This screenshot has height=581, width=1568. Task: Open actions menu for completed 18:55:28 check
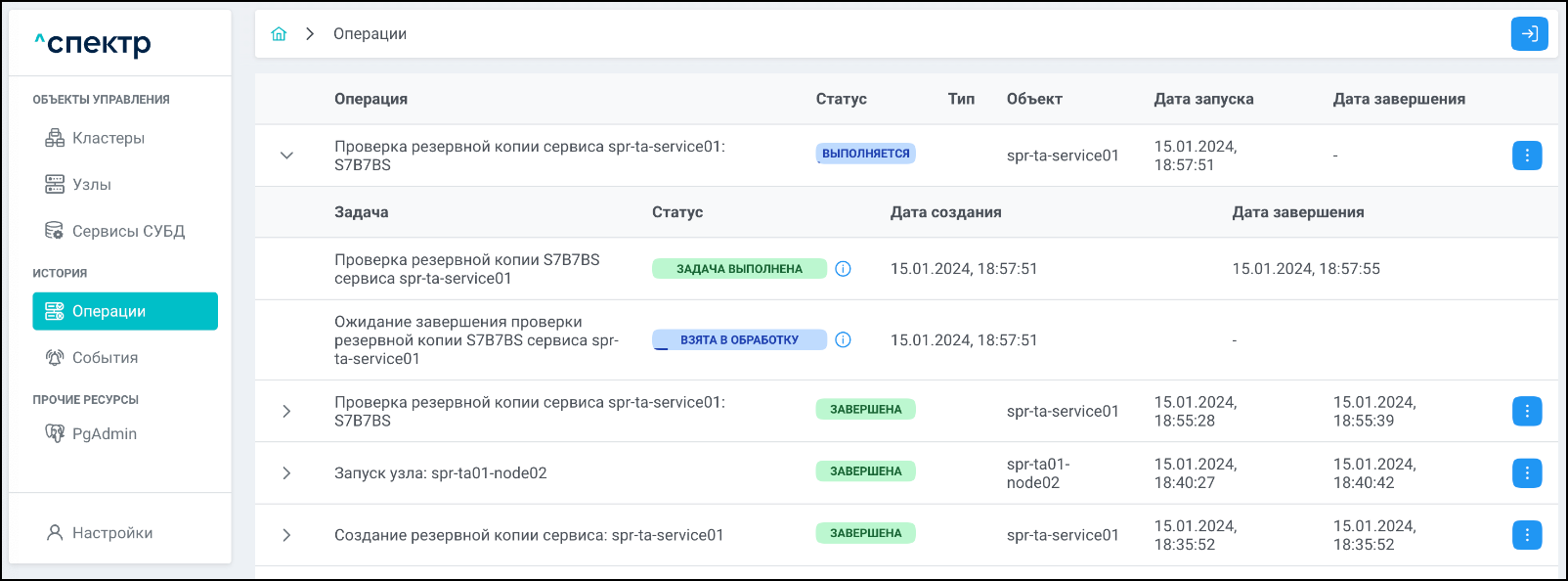tap(1526, 412)
